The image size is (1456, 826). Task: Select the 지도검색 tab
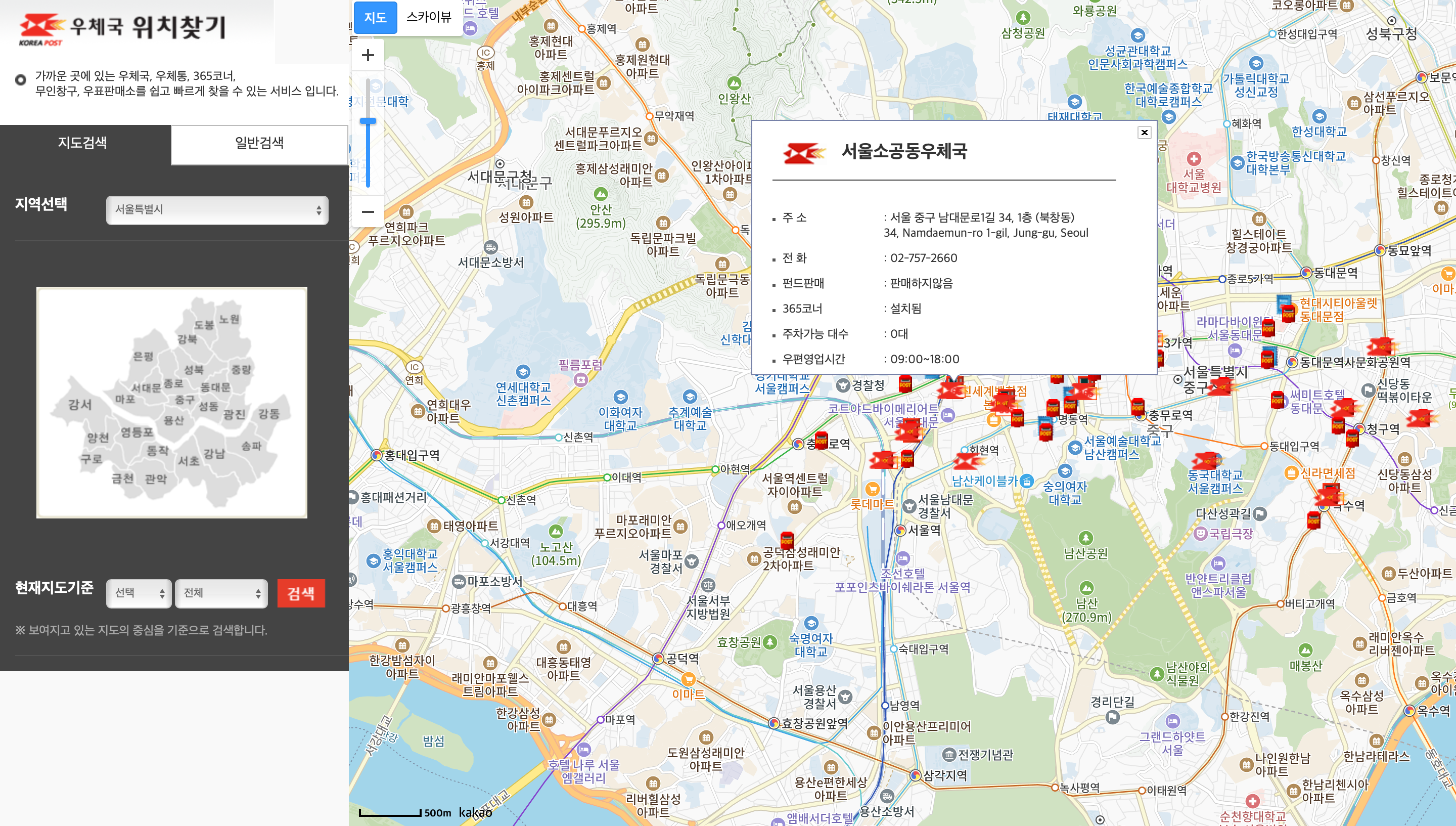pos(83,143)
